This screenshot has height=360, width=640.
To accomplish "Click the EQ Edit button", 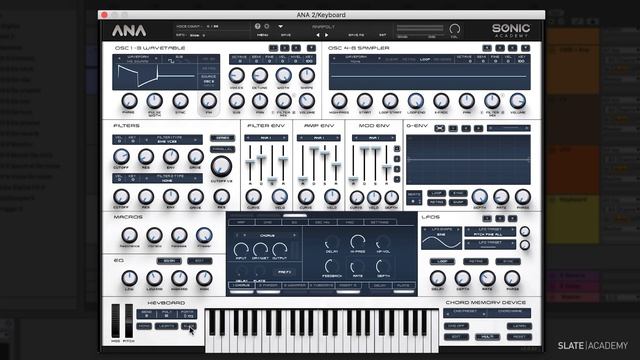I will click(x=199, y=261).
